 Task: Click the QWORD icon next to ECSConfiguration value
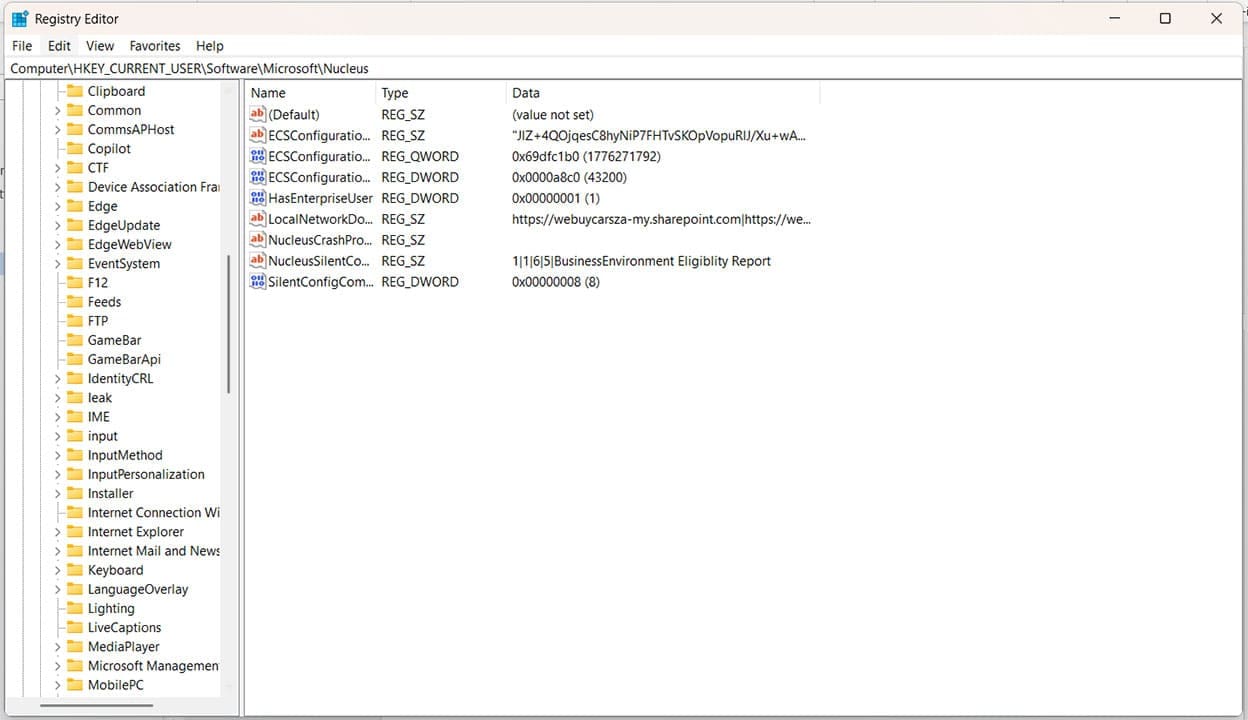tap(259, 156)
